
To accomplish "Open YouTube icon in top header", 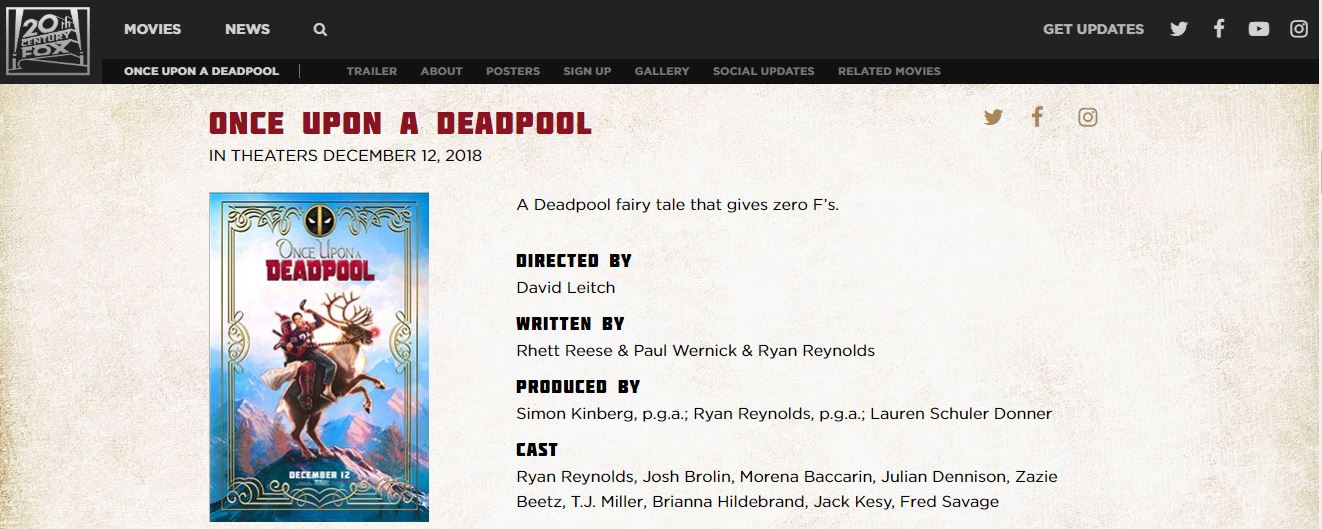I will pos(1259,29).
